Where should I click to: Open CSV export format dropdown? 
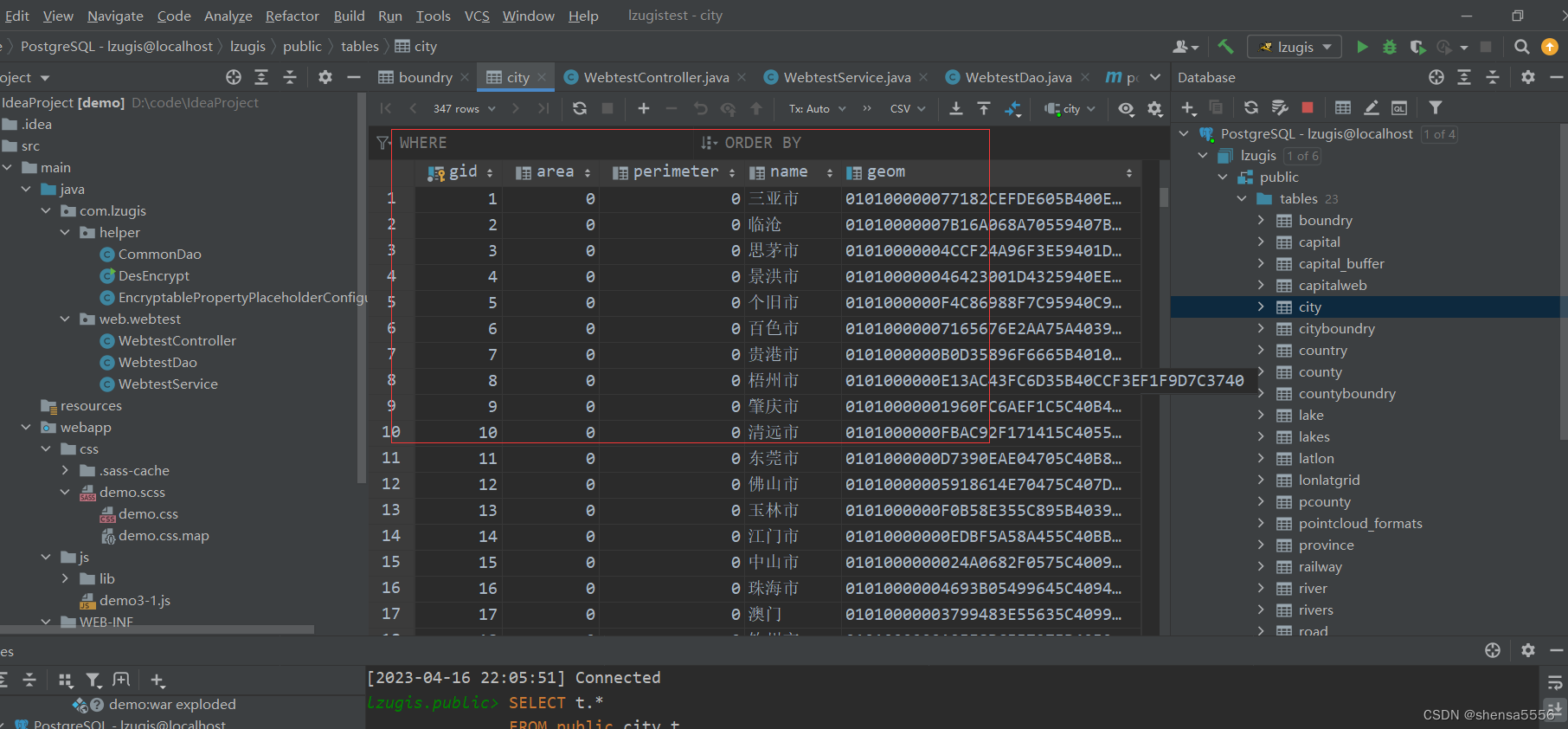(908, 109)
